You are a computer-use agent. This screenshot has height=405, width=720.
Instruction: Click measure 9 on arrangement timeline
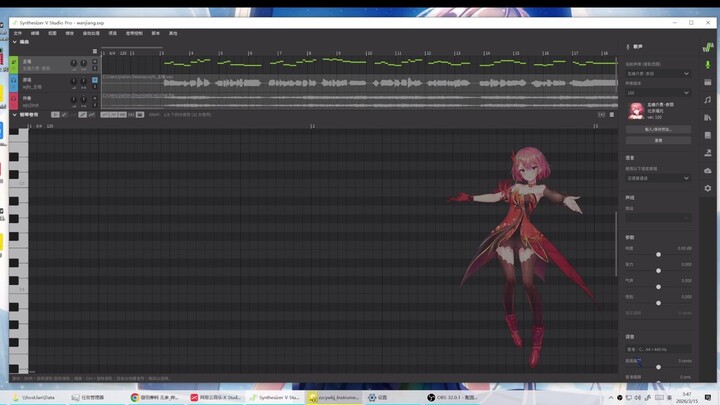pyautogui.click(x=338, y=53)
